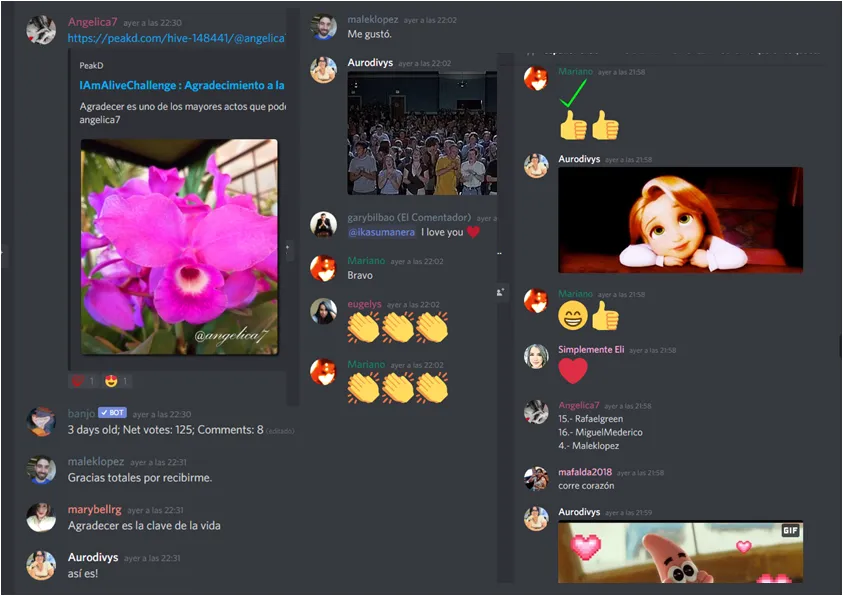Toggle the heart-eyes emoji reaction under the orchid post
Screen dimensions: 843x596
(116, 381)
